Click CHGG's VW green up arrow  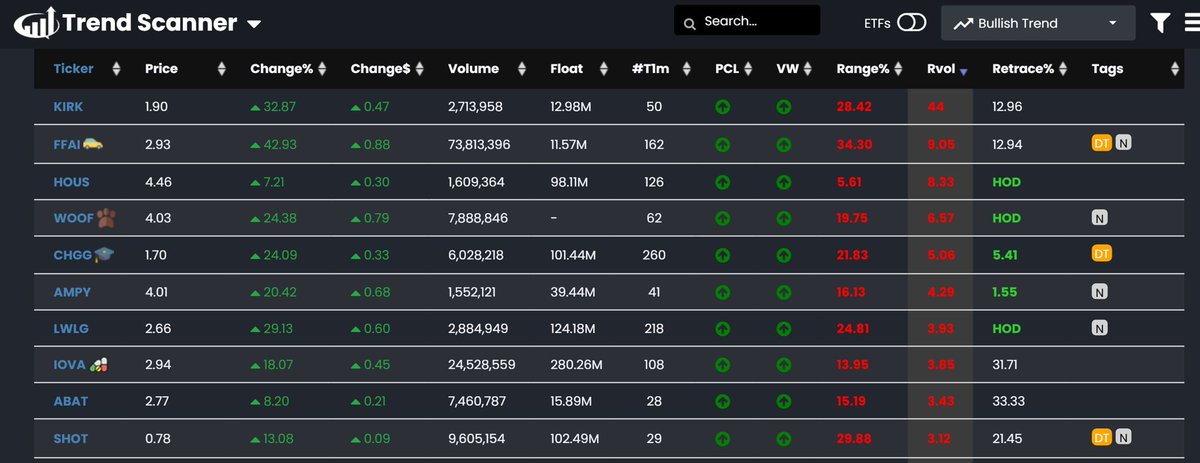pos(783,255)
